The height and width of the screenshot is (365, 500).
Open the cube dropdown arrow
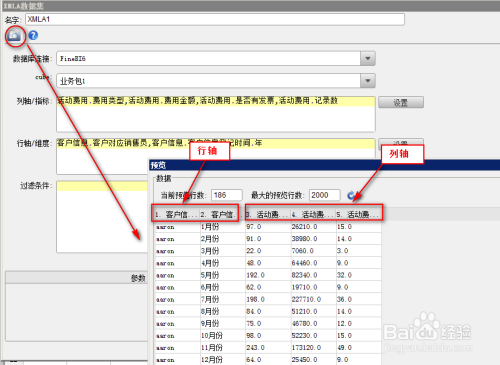368,81
